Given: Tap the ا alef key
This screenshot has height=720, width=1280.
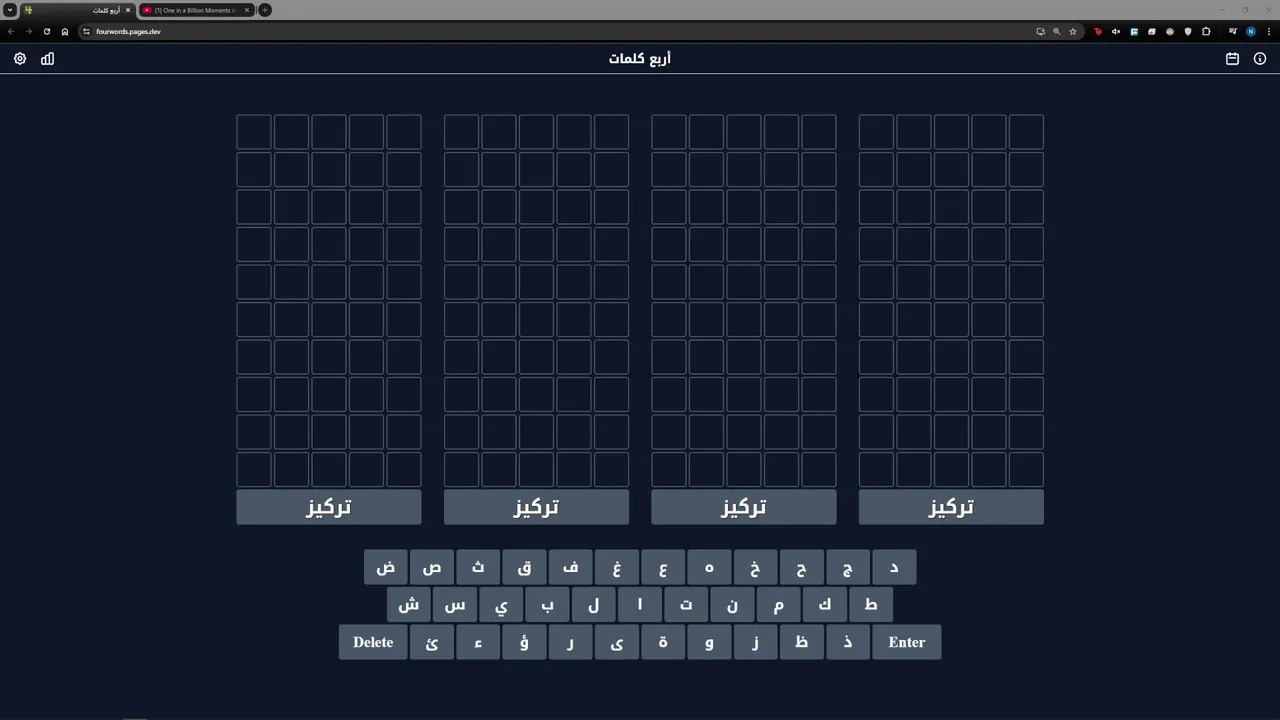Looking at the screenshot, I should (640, 605).
